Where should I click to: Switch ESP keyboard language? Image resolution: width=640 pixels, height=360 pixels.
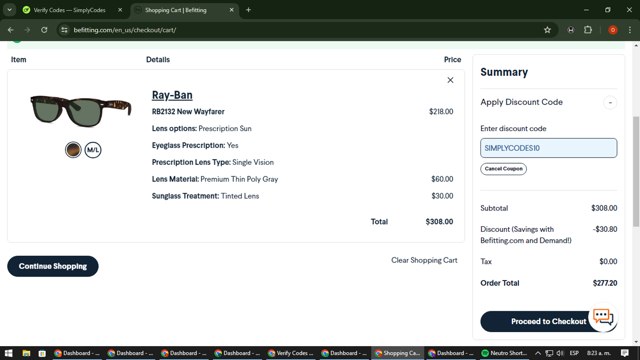(574, 353)
